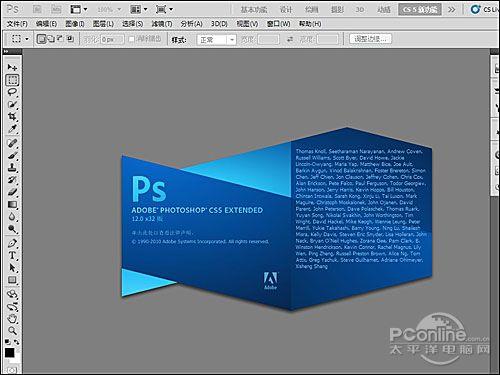Select the Rectangular Marquee tool in toolbox
The width and height of the screenshot is (500, 375).
click(12, 80)
